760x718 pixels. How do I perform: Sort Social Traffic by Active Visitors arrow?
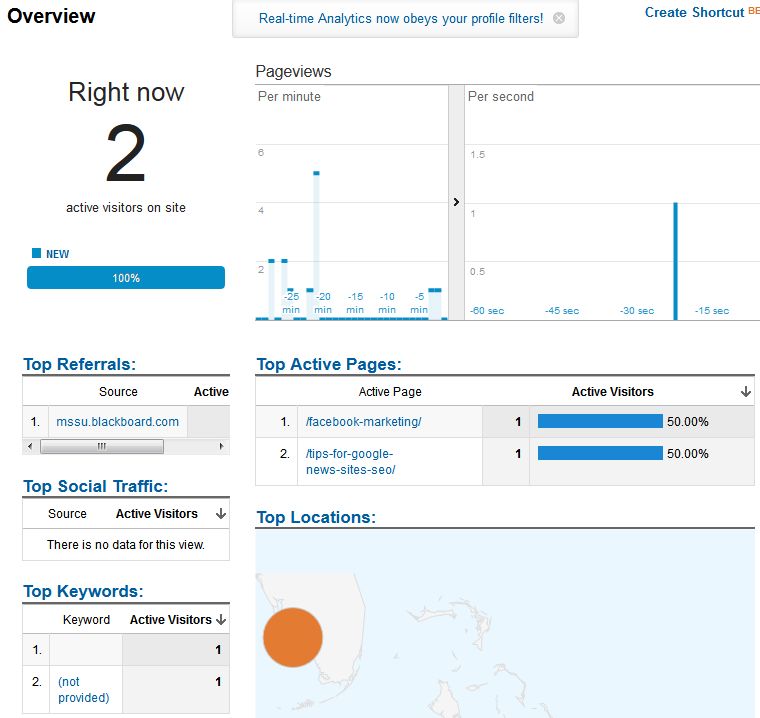220,514
